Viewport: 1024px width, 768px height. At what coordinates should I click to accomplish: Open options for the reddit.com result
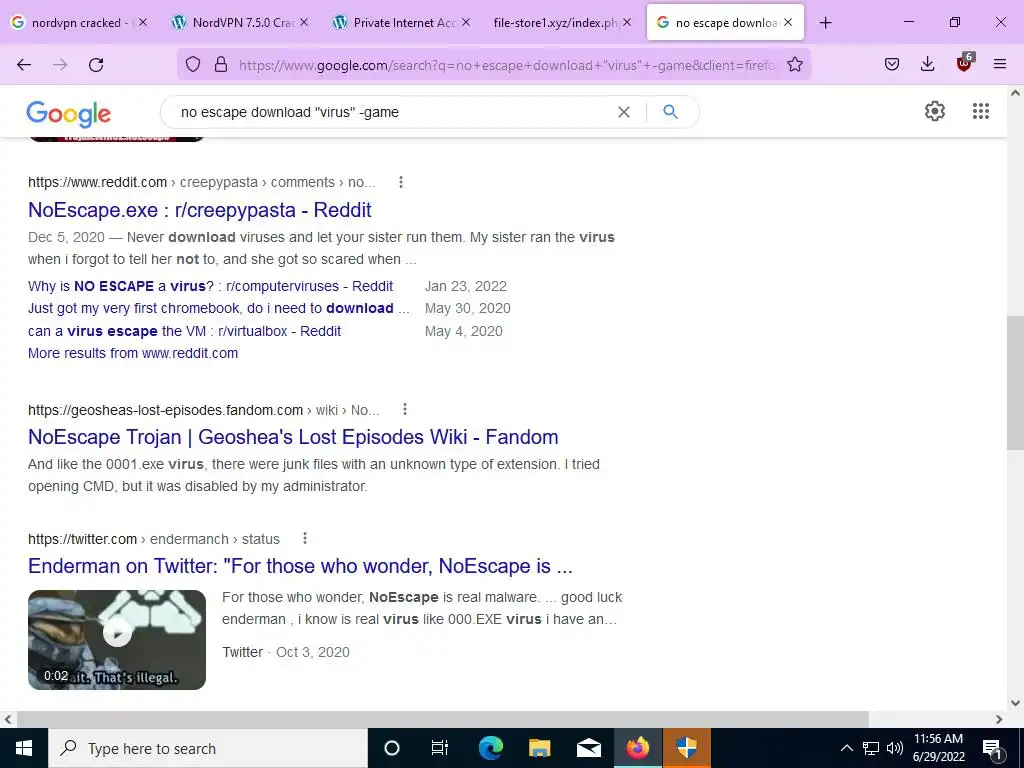(x=401, y=182)
